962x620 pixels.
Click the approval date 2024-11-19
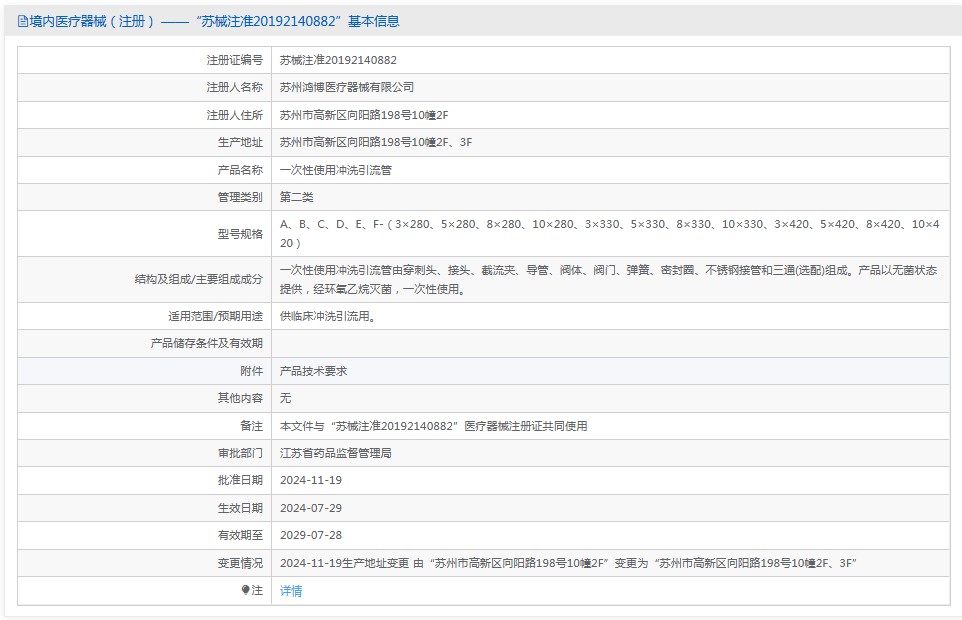pyautogui.click(x=310, y=480)
